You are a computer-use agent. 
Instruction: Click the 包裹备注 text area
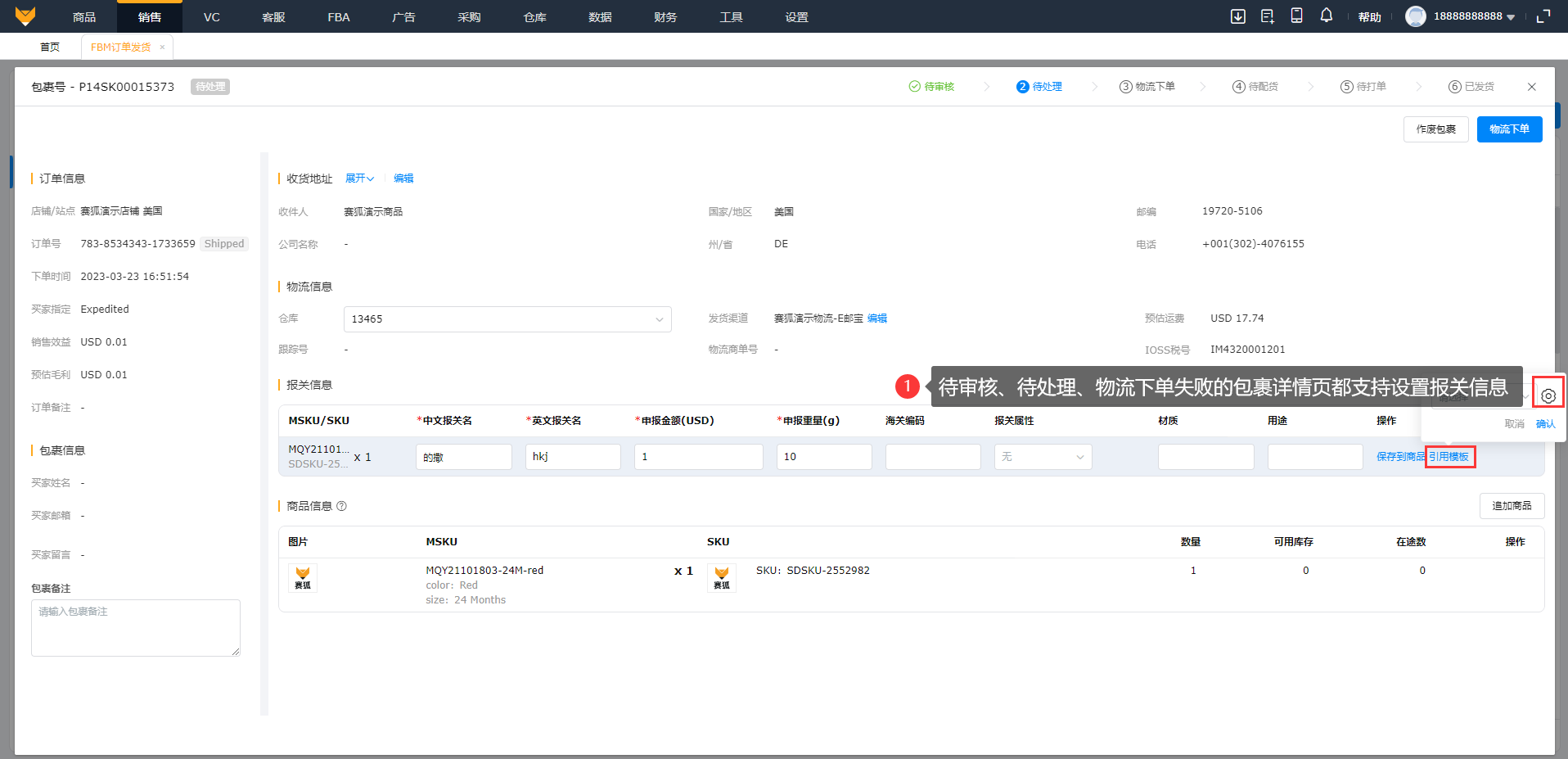tap(135, 627)
